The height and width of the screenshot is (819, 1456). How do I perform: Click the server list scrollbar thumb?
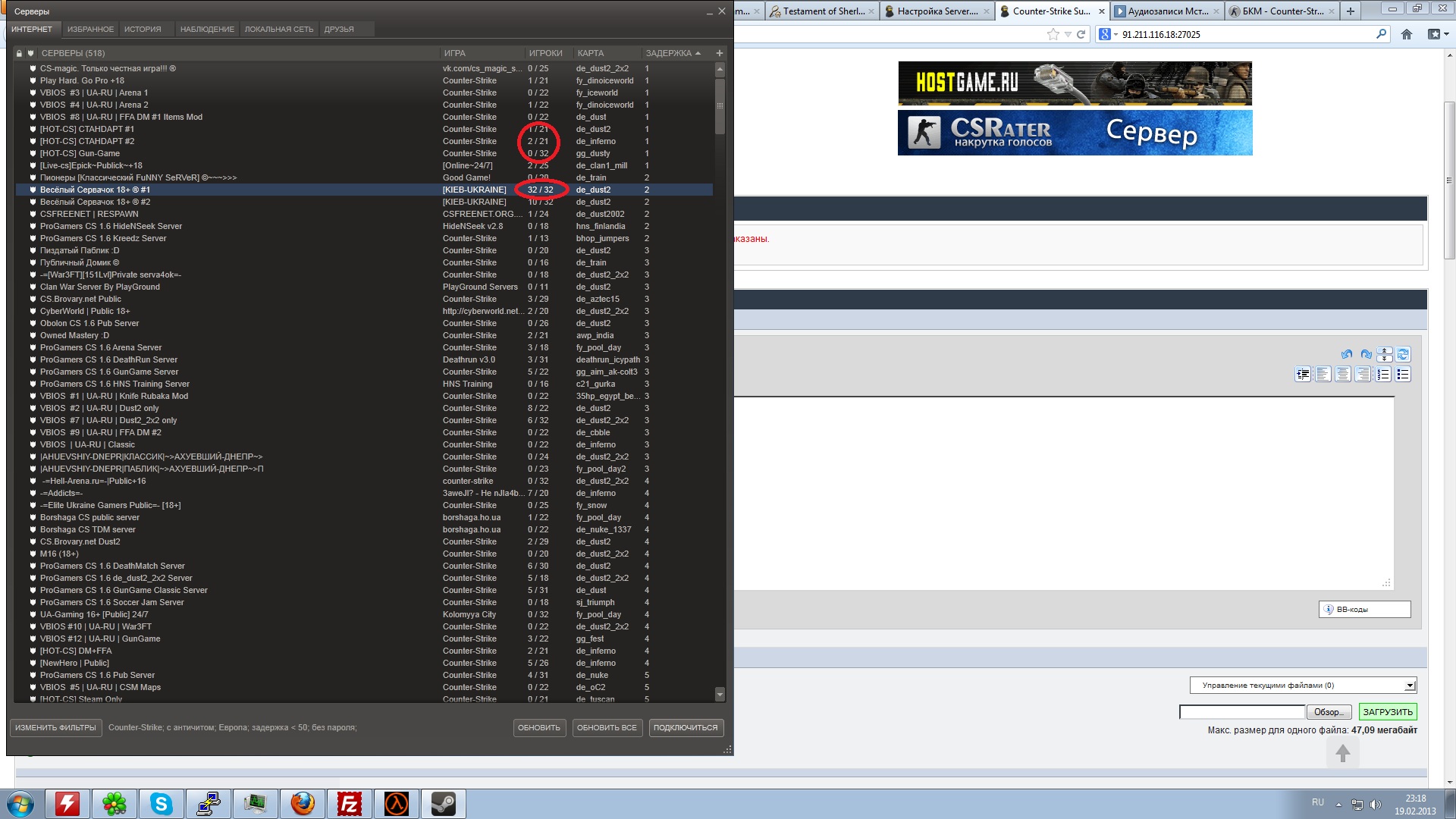(x=720, y=105)
